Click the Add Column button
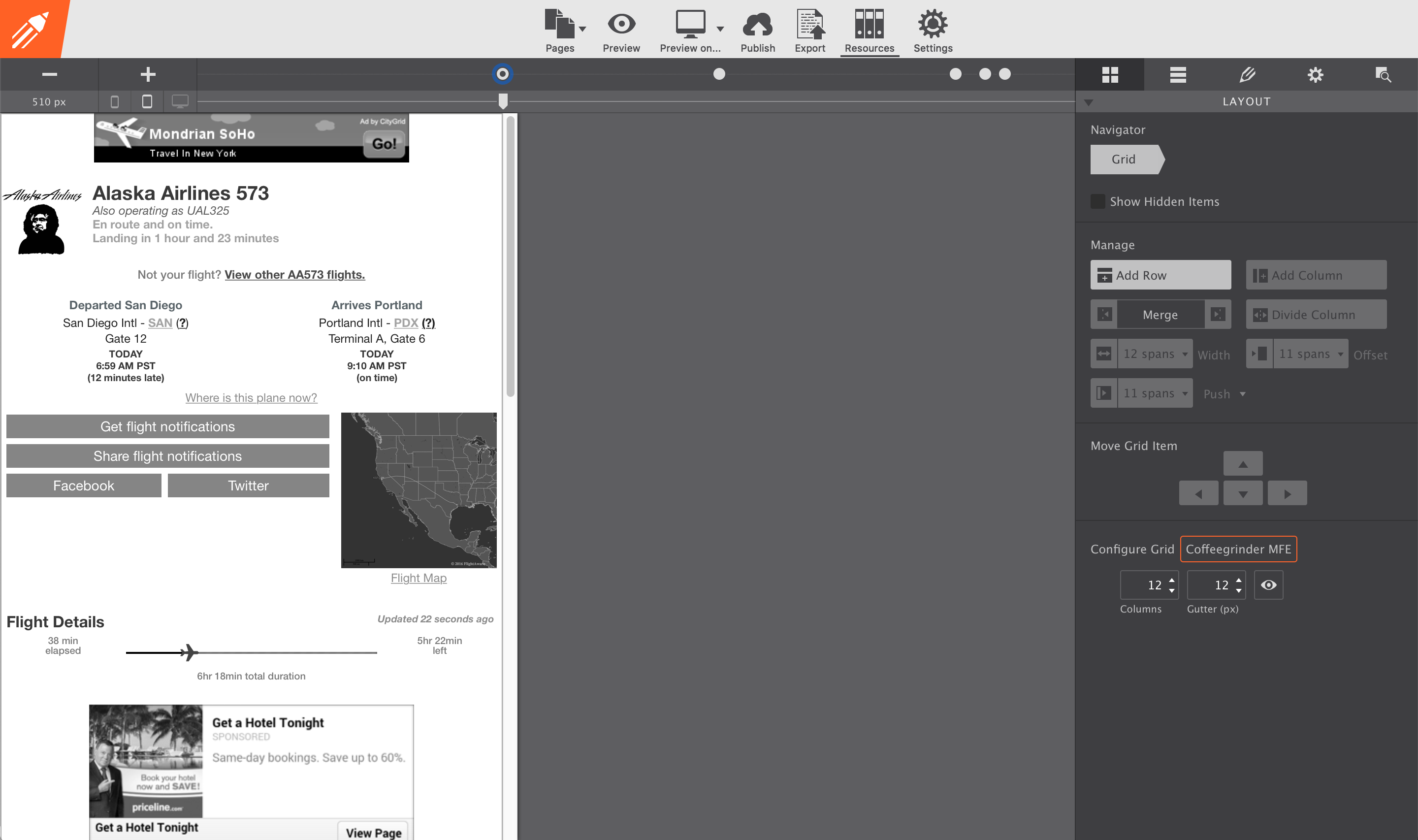This screenshot has height=840, width=1418. pos(1316,275)
